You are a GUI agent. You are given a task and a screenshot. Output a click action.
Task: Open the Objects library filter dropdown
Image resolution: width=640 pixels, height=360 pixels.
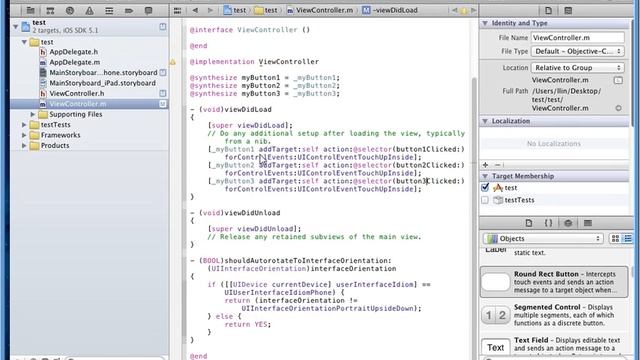[x=543, y=239]
